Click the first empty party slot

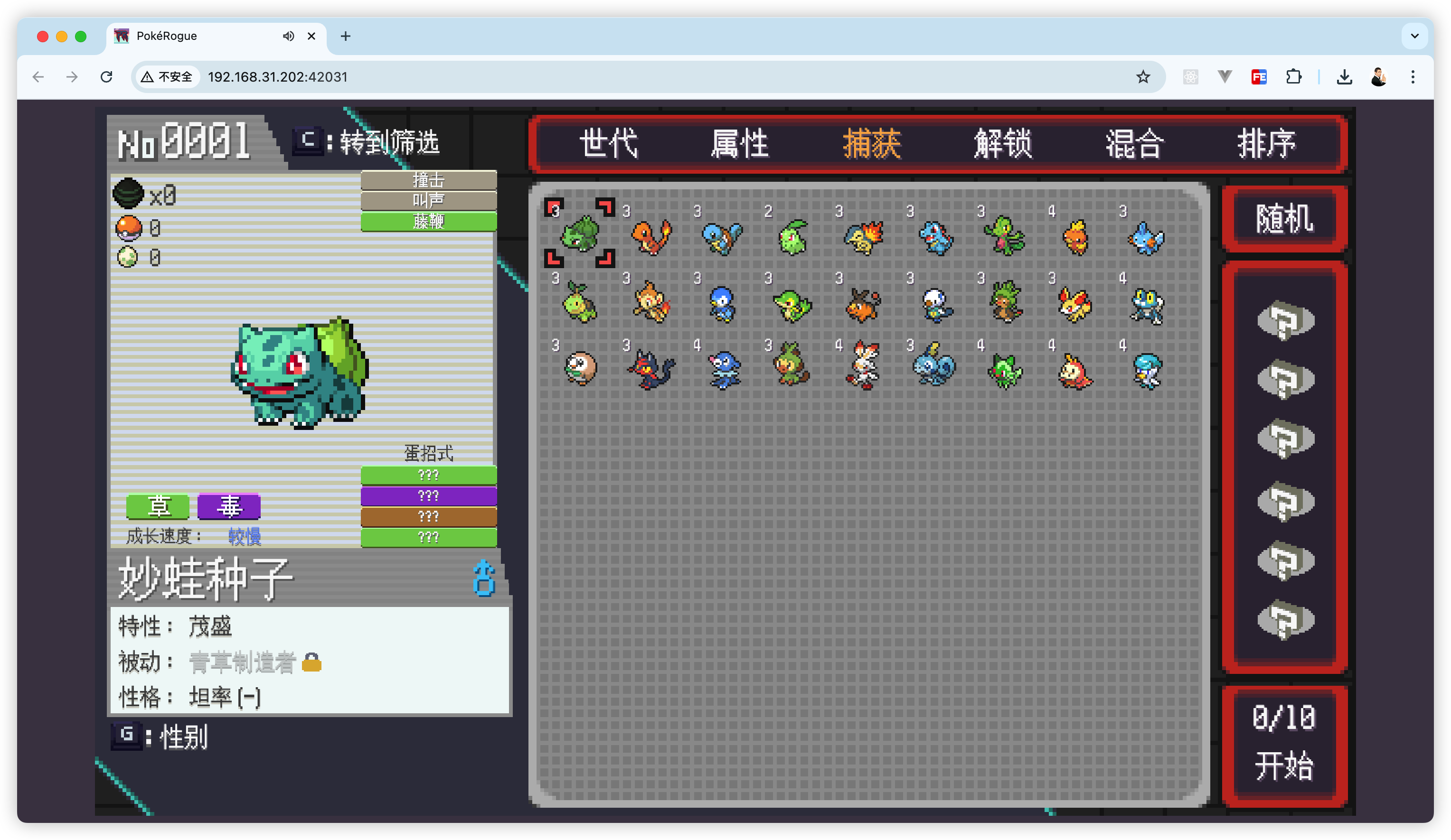[x=1285, y=320]
